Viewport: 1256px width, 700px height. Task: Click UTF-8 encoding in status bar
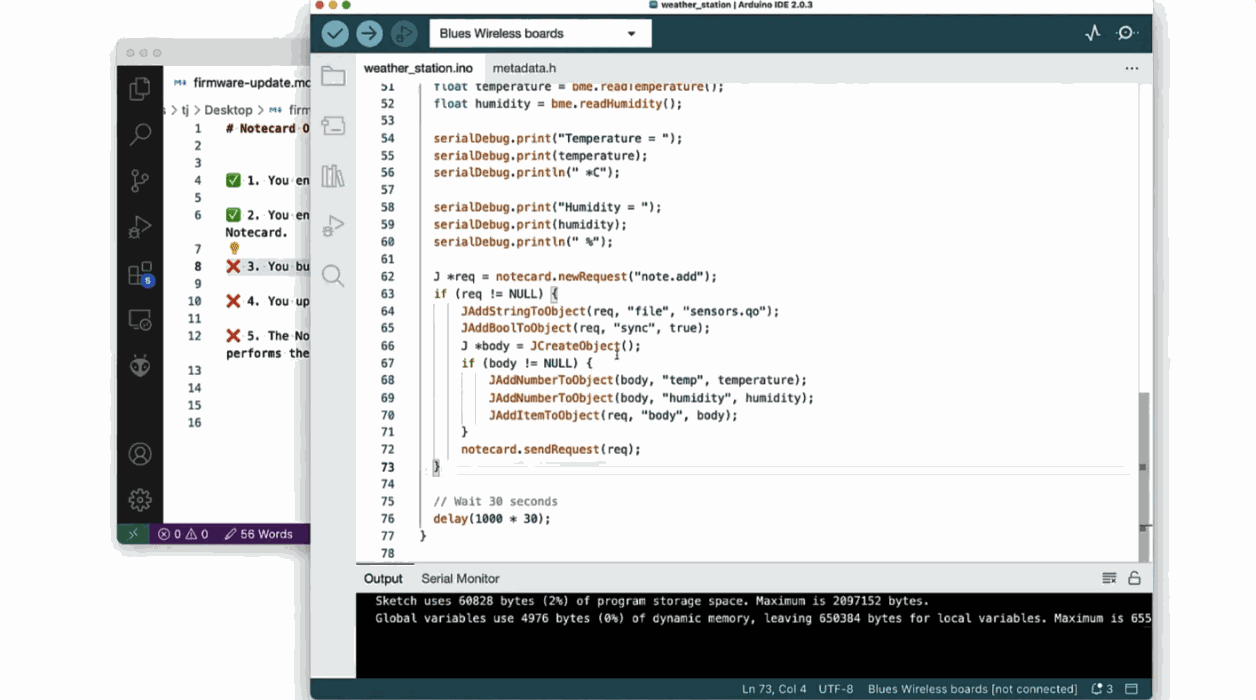(x=836, y=689)
